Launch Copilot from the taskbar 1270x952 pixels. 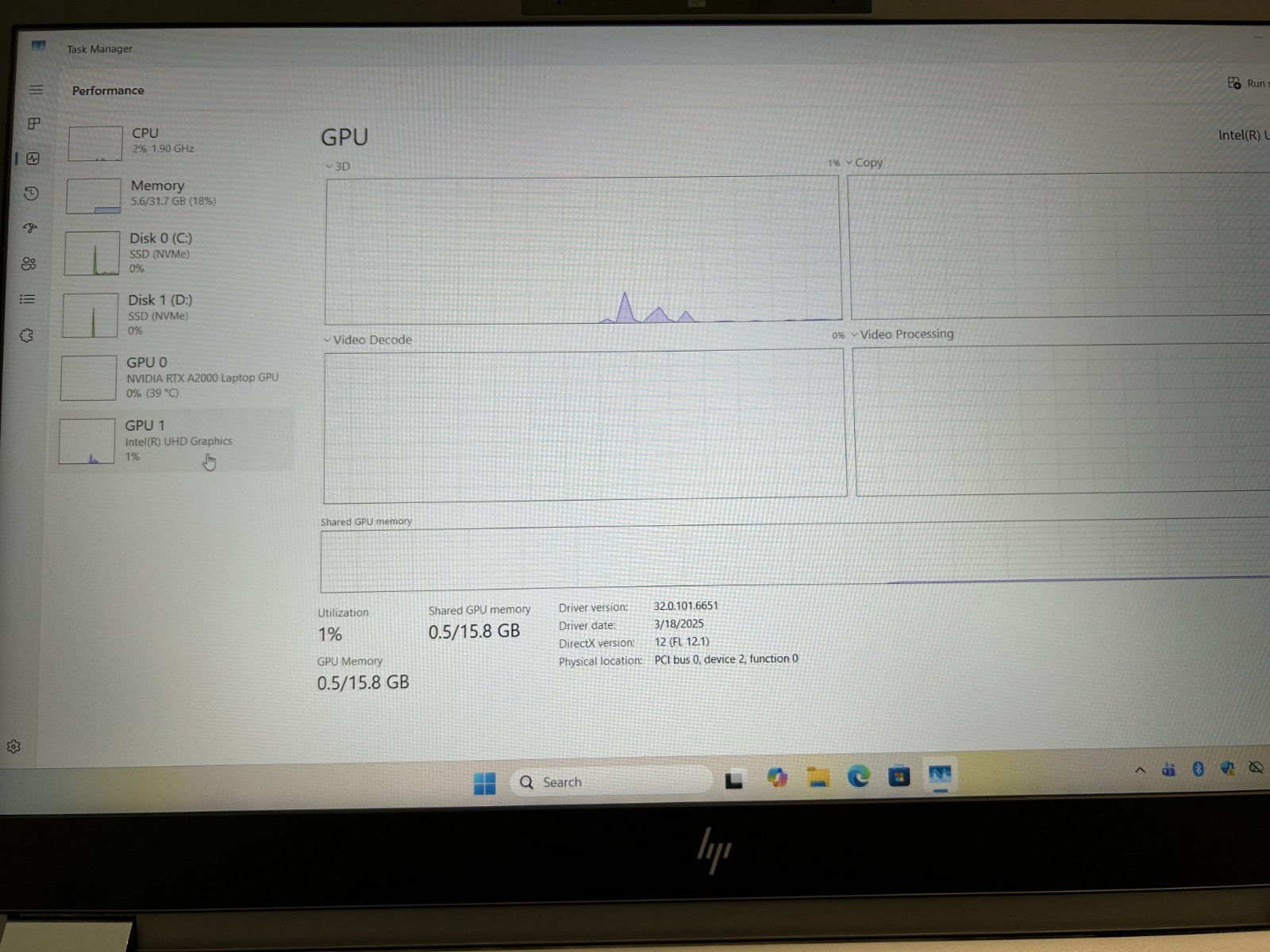(777, 777)
